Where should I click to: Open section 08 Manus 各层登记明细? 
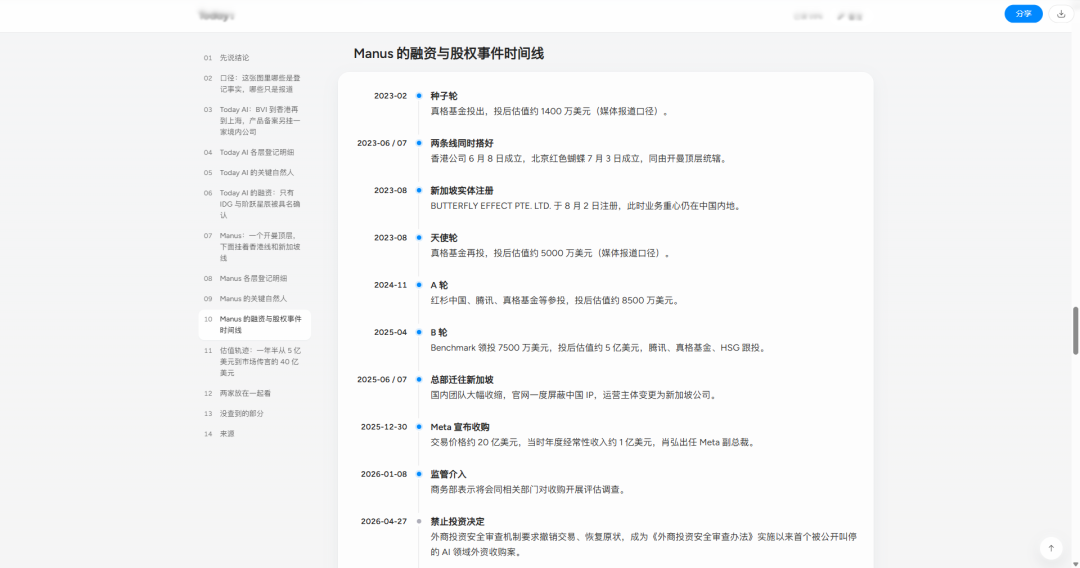click(254, 278)
